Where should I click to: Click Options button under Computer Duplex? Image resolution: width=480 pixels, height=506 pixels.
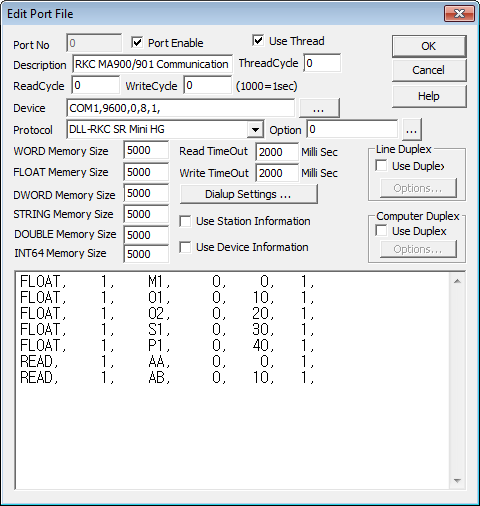coord(418,249)
